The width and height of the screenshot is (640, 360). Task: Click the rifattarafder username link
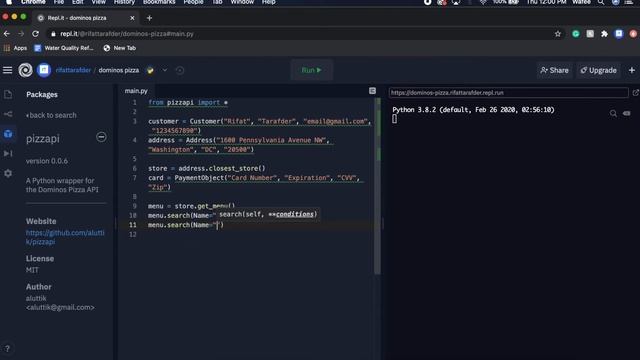(x=73, y=70)
